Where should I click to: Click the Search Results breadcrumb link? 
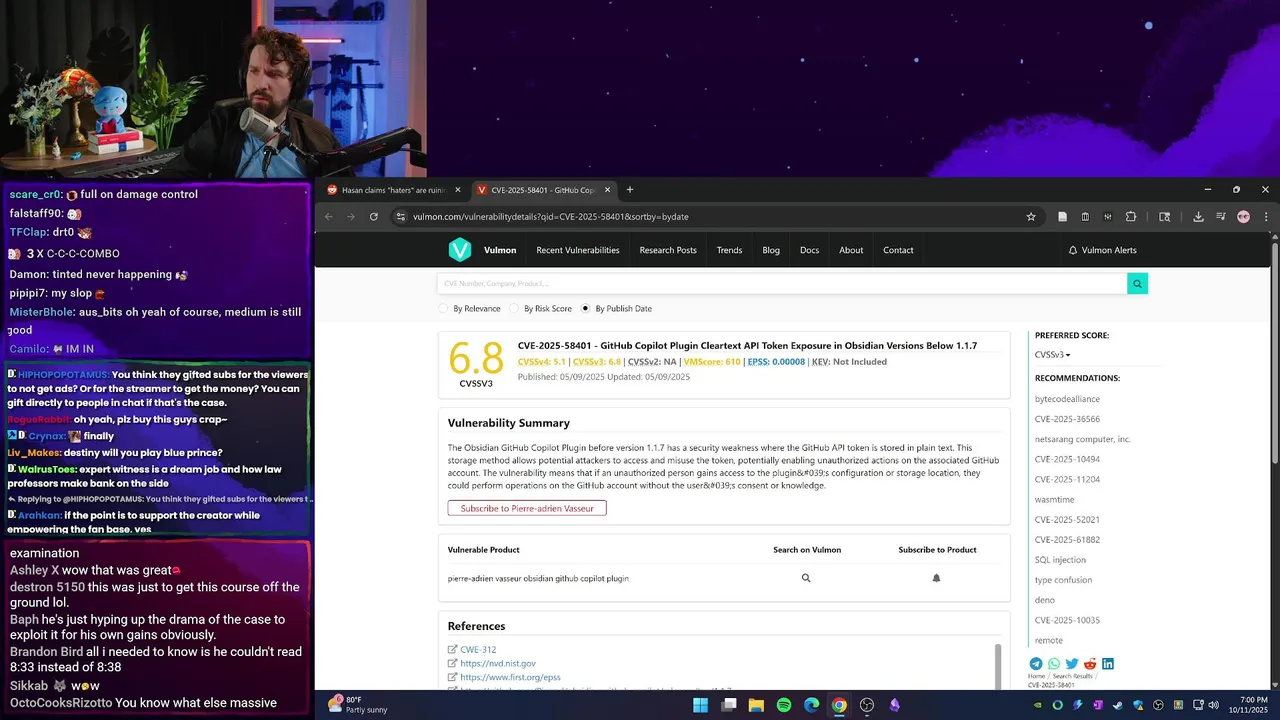(x=1072, y=677)
